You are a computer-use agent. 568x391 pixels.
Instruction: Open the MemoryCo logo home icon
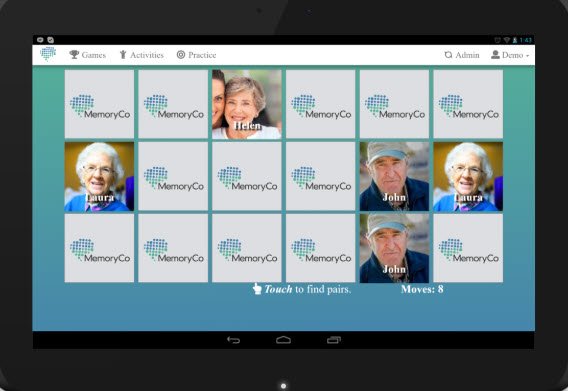pyautogui.click(x=48, y=54)
